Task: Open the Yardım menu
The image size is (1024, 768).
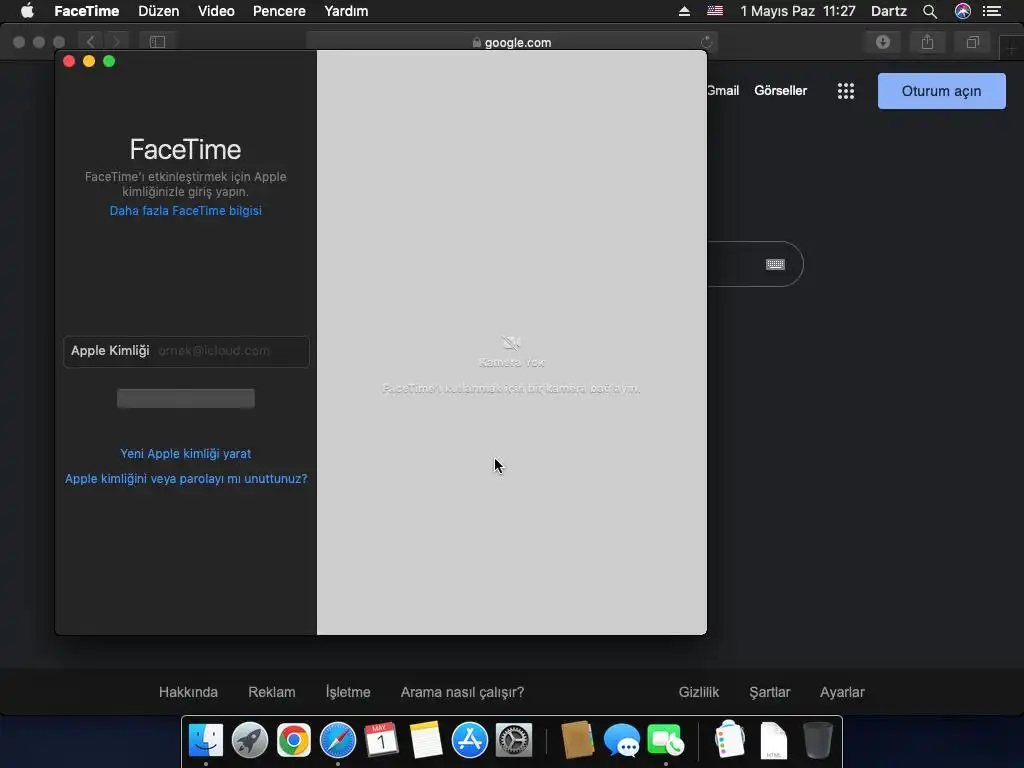Action: pyautogui.click(x=346, y=11)
